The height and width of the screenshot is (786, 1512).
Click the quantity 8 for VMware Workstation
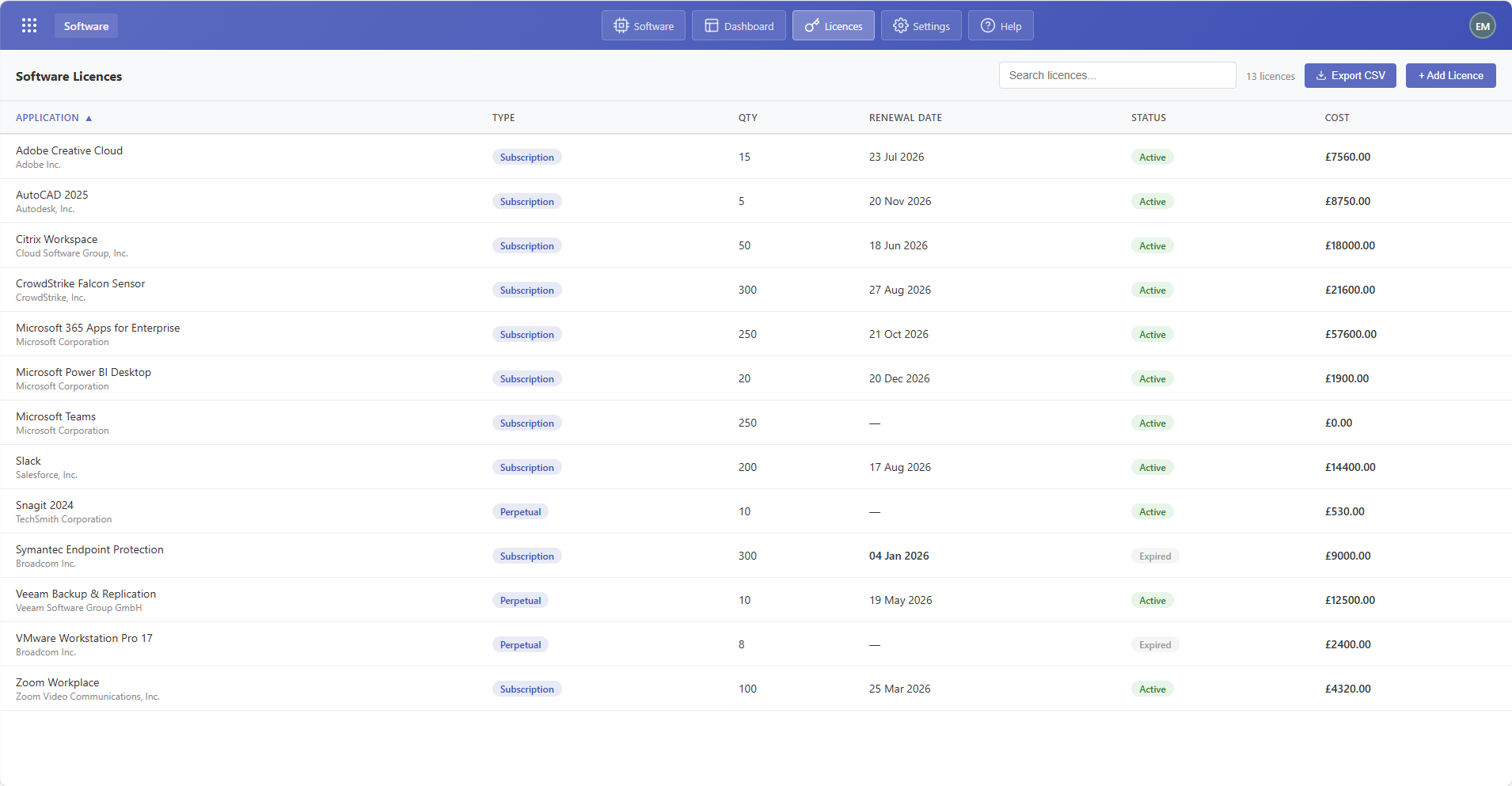(742, 644)
